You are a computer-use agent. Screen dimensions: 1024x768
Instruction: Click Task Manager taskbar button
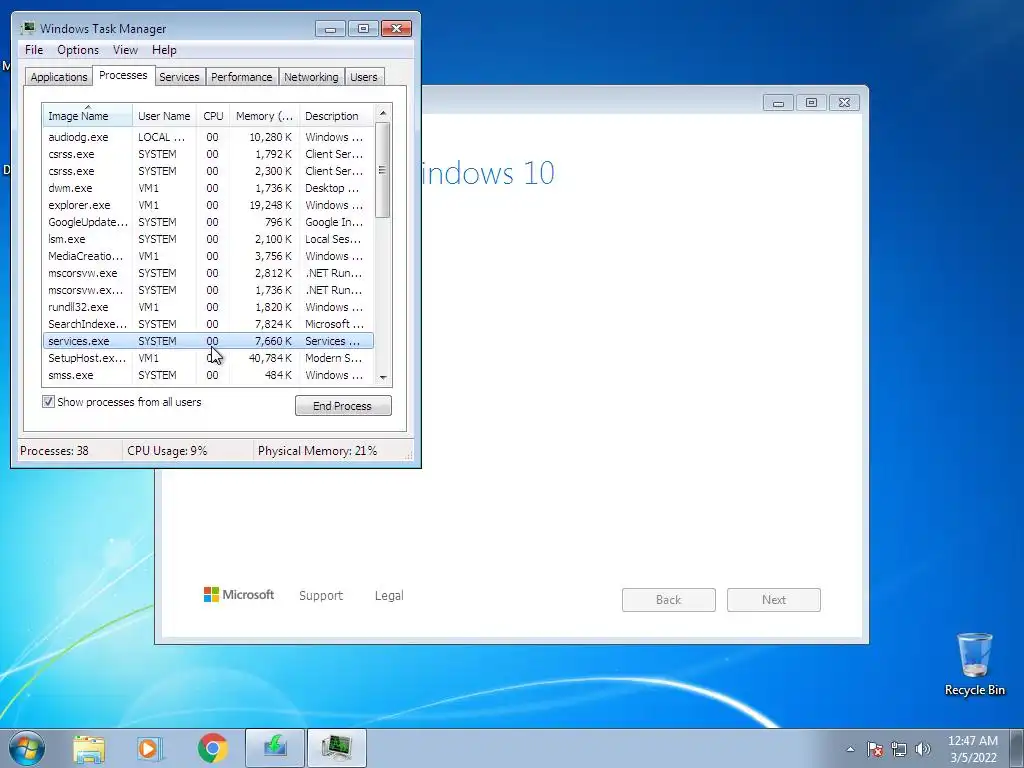[x=336, y=748]
